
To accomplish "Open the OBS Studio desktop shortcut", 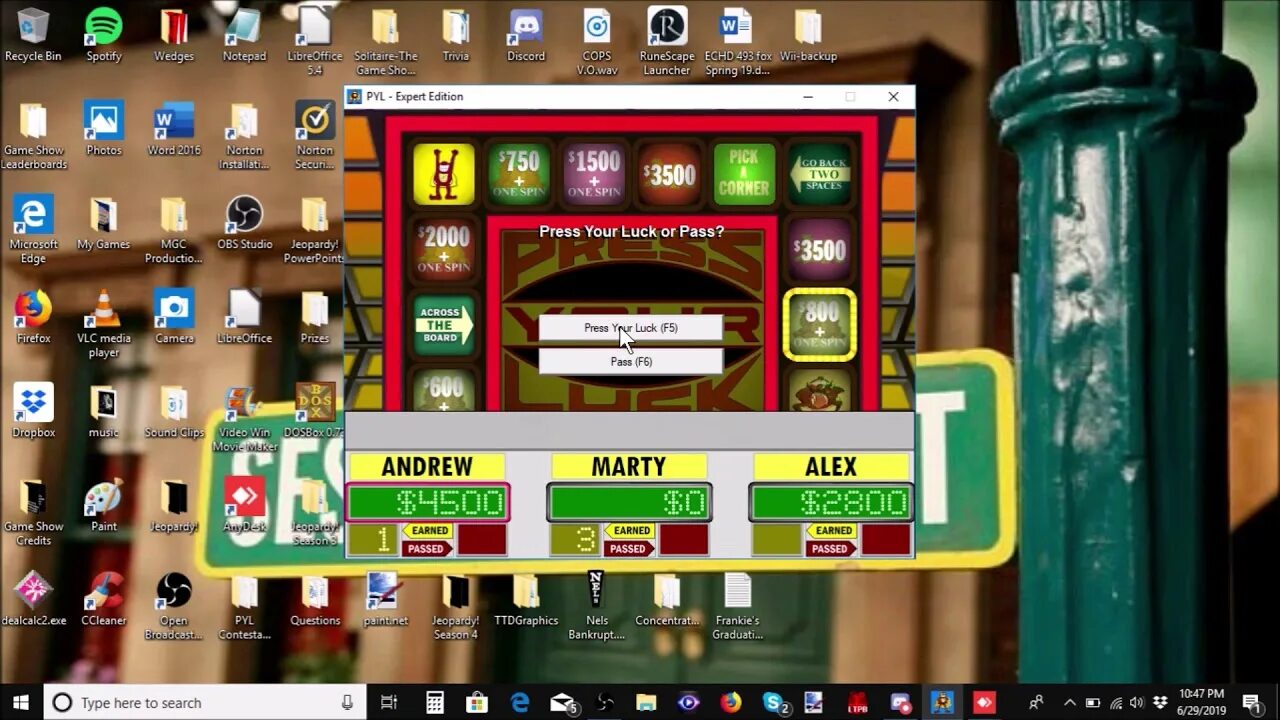I will pyautogui.click(x=244, y=223).
